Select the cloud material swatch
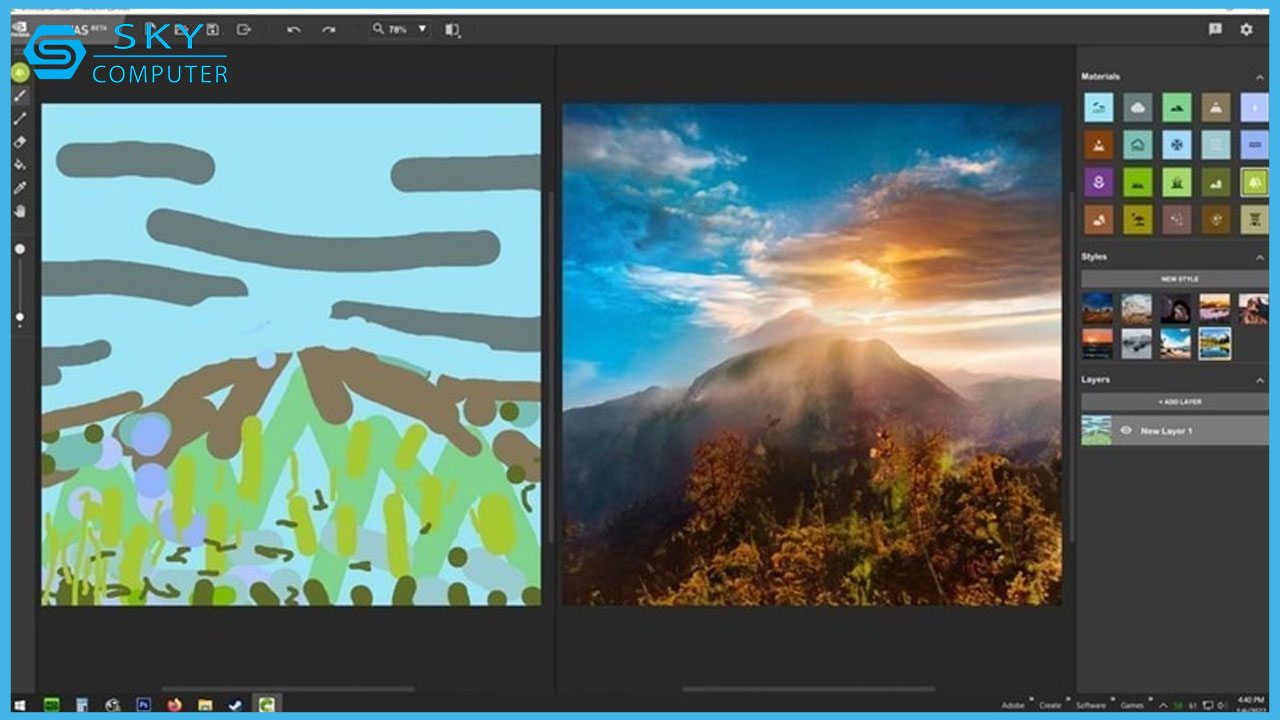1280x720 pixels. click(1137, 107)
